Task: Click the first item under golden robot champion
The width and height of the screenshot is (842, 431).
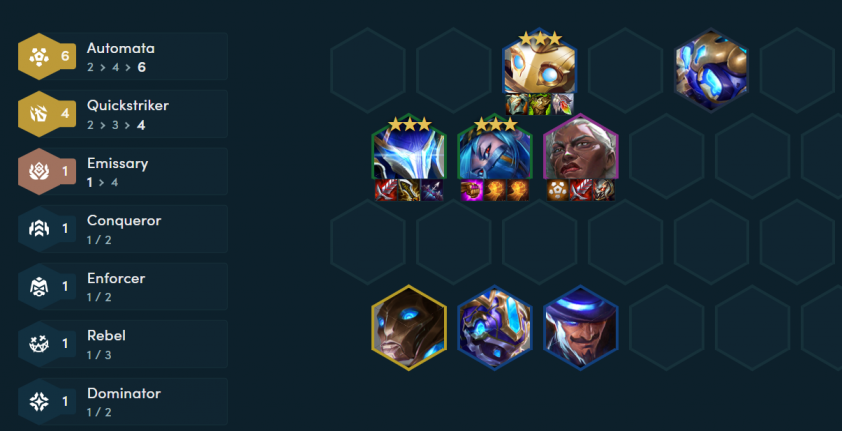Action: click(517, 104)
